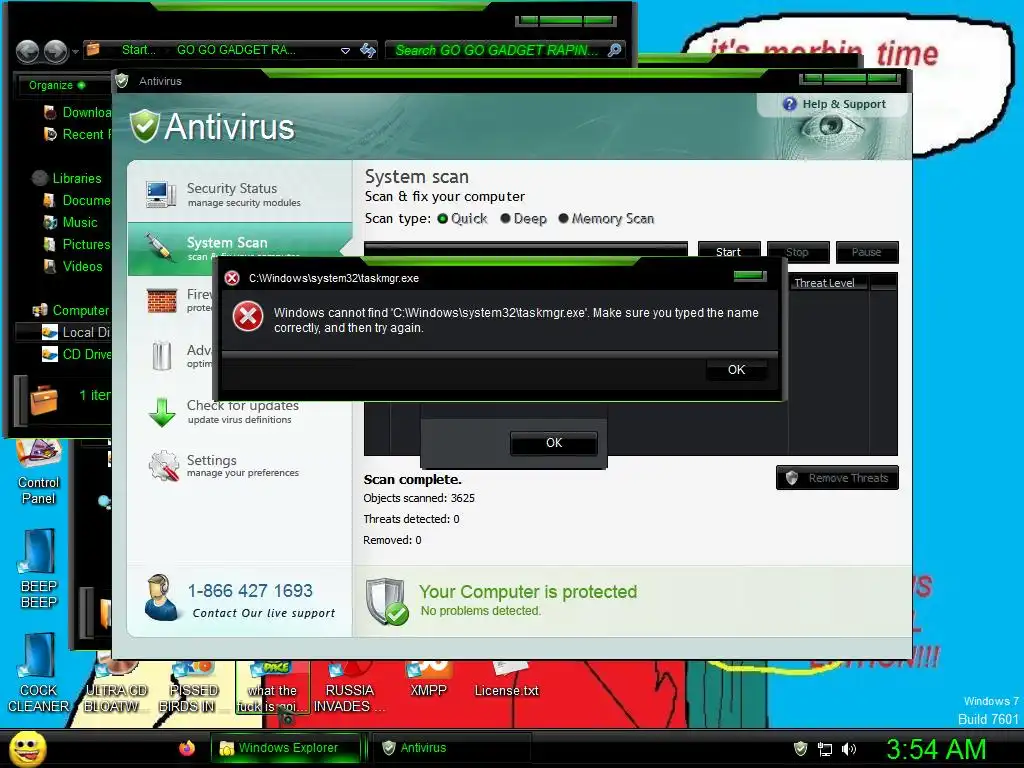Click the refresh icon in Explorer address bar
This screenshot has width=1024, height=768.
coord(368,50)
